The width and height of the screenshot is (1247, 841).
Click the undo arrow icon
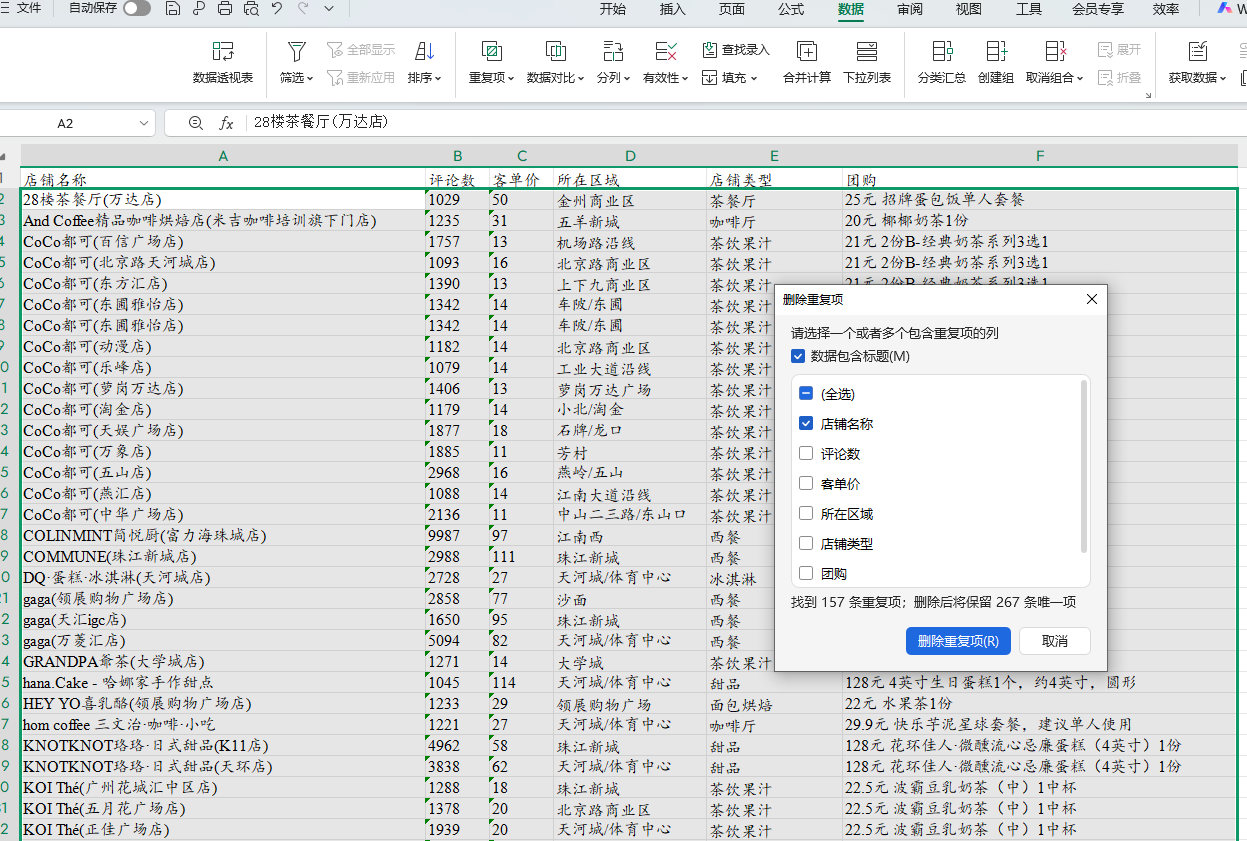tap(277, 9)
